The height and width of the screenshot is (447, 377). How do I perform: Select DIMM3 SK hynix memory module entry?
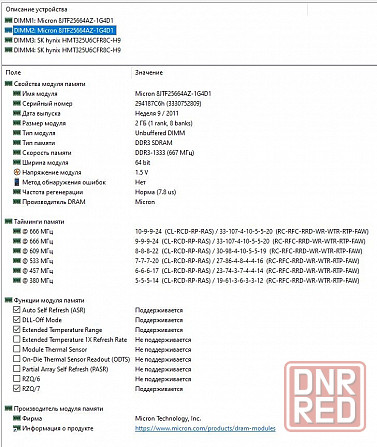[x=67, y=40]
